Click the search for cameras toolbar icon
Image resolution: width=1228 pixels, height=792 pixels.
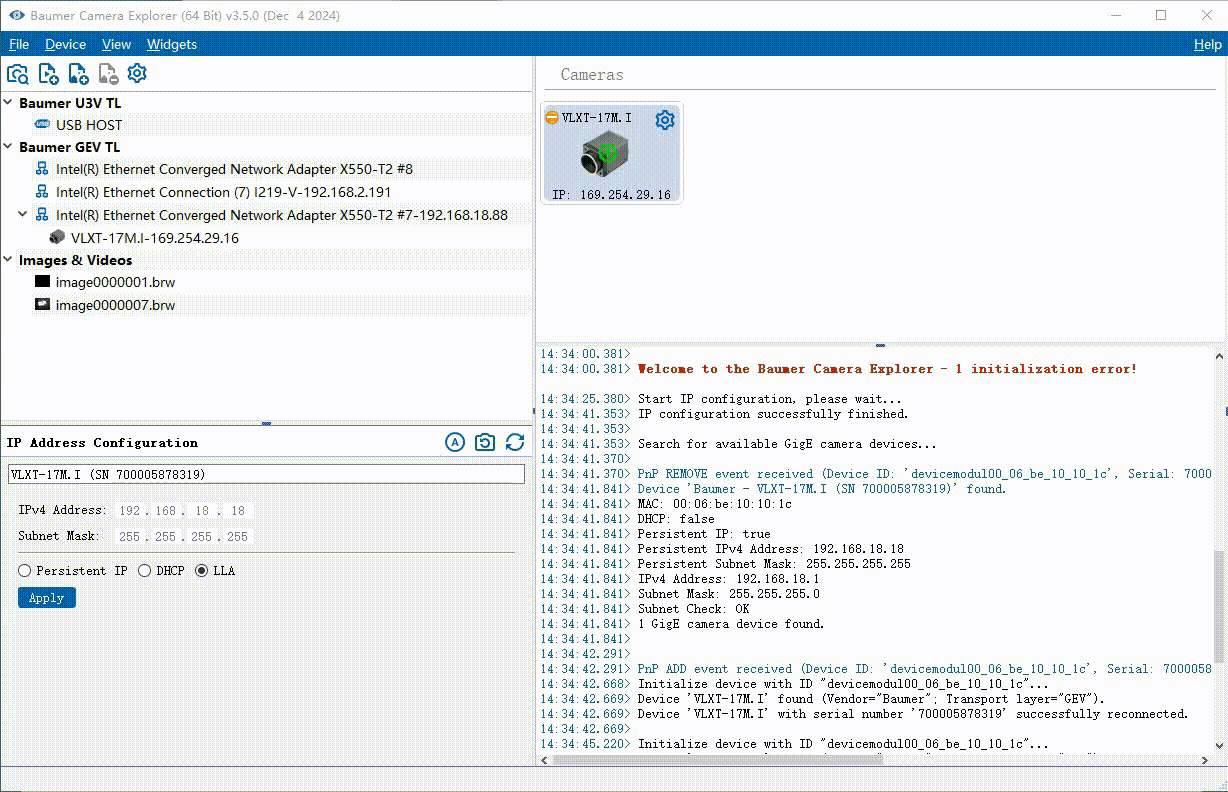[x=17, y=74]
